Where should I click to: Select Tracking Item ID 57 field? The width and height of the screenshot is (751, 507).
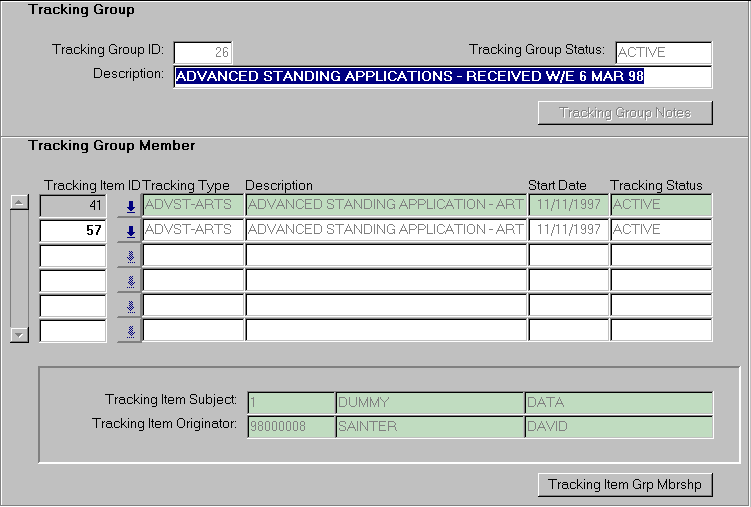(73, 230)
